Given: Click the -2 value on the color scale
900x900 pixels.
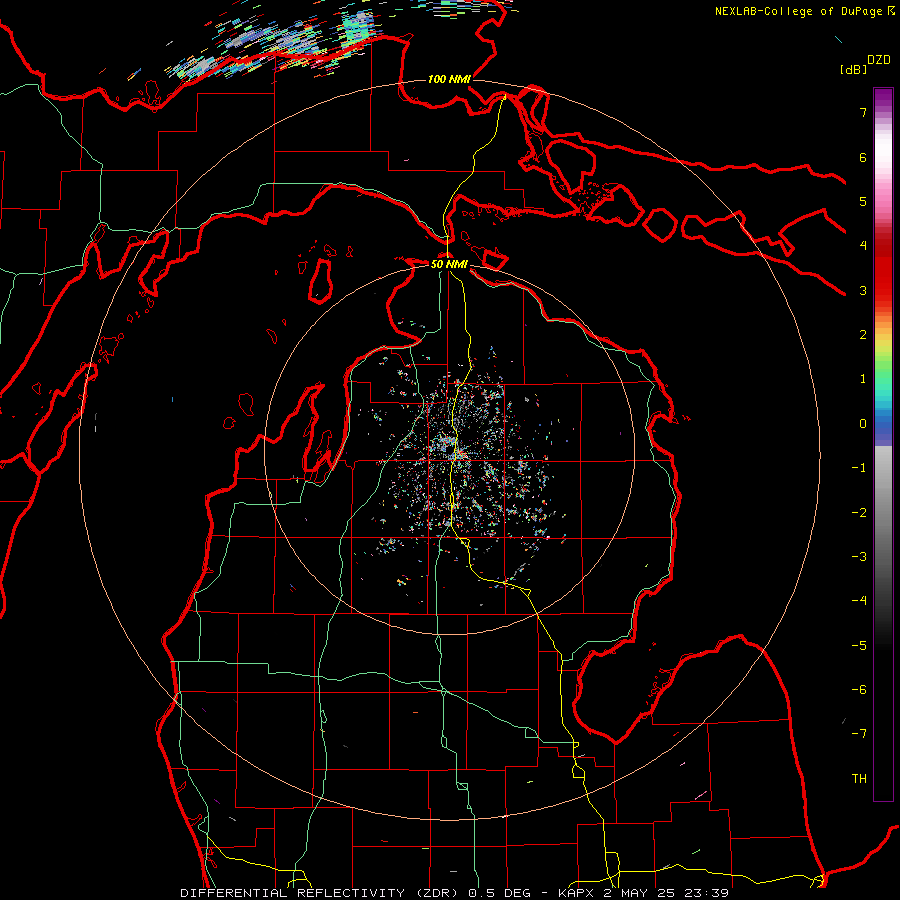Looking at the screenshot, I should [x=859, y=513].
